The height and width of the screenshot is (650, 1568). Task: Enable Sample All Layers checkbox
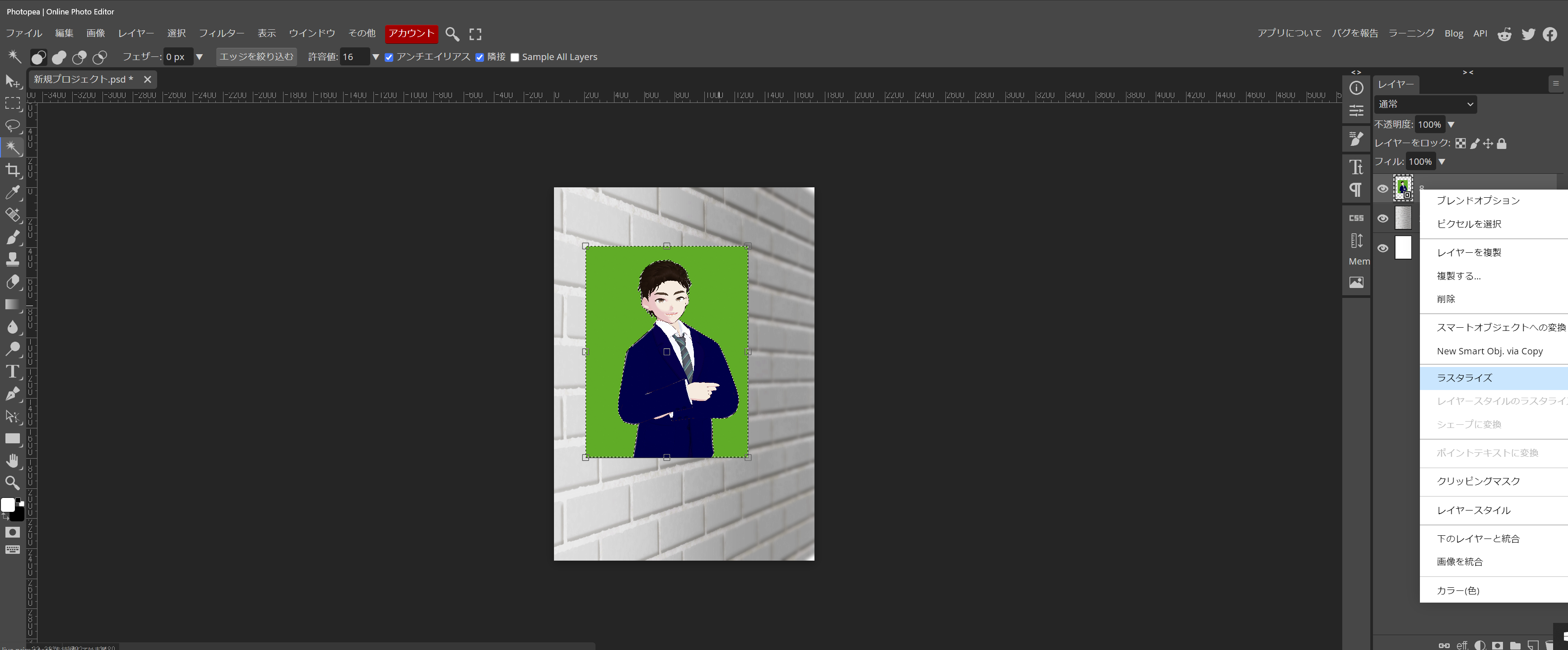515,57
